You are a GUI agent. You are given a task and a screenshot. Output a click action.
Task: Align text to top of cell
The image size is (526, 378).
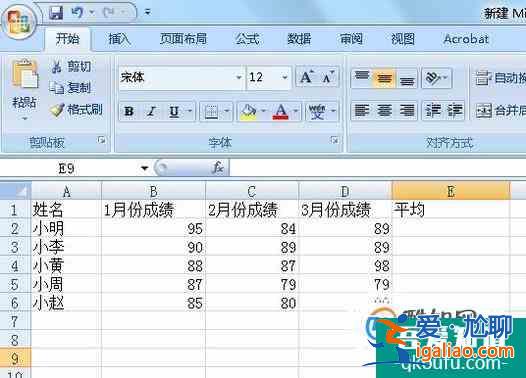click(362, 77)
